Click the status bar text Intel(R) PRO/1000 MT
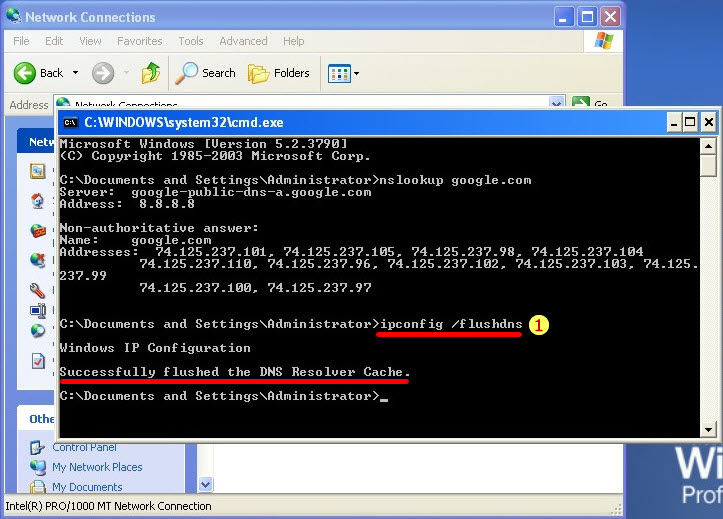The width and height of the screenshot is (723, 519). 108,506
